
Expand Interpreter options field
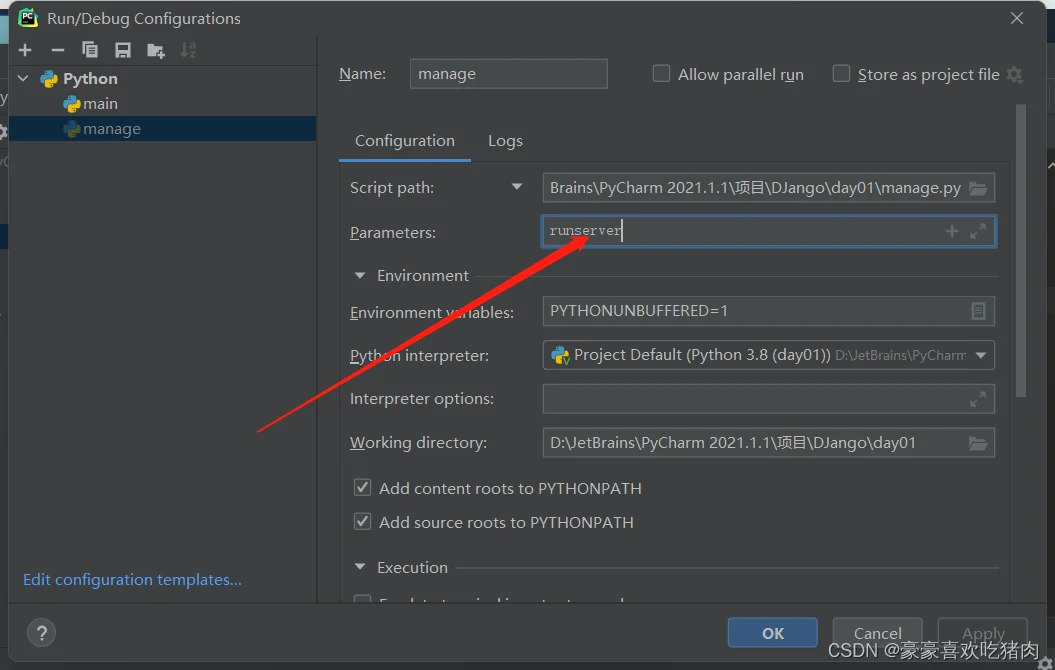point(978,399)
